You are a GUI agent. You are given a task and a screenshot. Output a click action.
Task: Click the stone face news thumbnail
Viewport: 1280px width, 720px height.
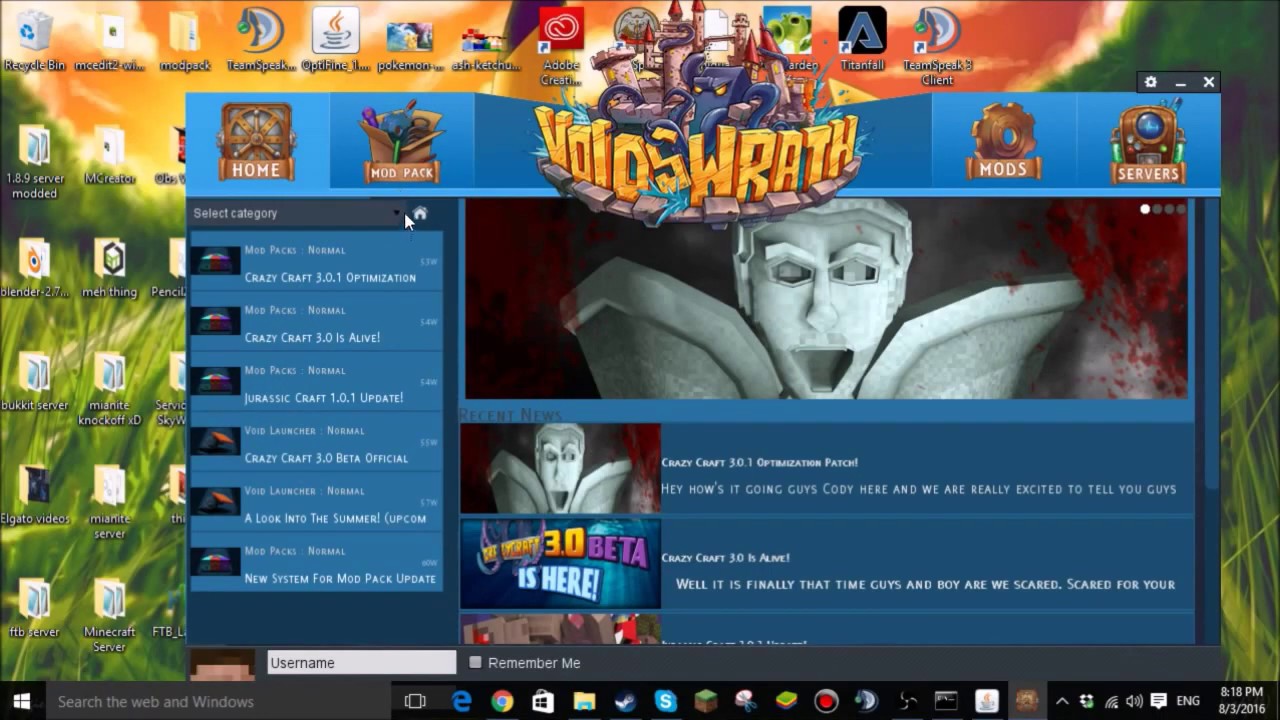(x=560, y=468)
